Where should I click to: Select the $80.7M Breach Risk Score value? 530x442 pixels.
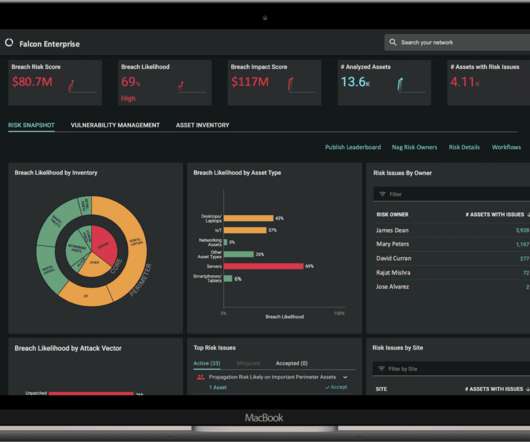pos(32,82)
